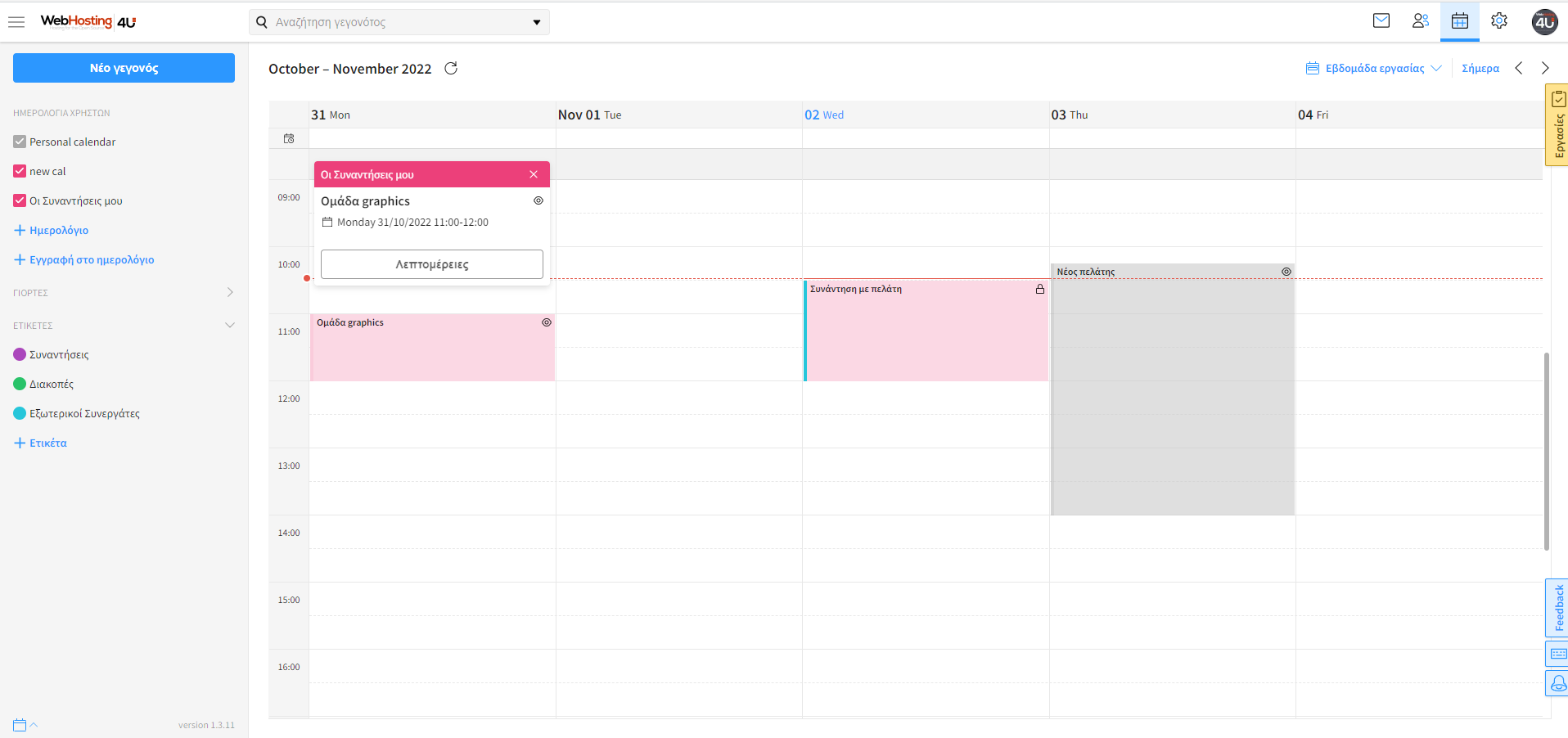1568x738 pixels.
Task: Open contacts via the people icon
Action: coord(1421,20)
